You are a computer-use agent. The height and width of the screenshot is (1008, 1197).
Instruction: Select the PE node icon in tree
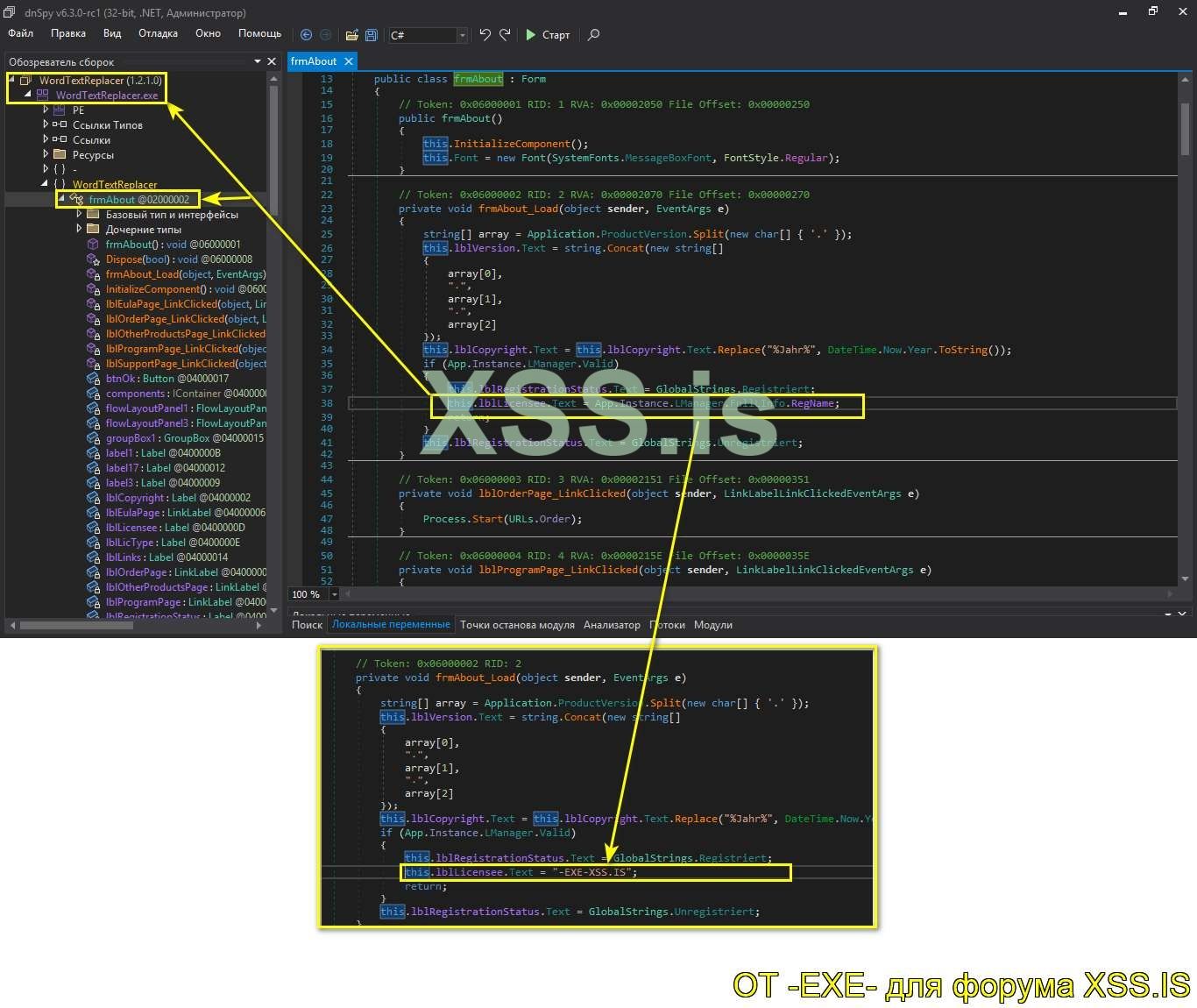59,110
